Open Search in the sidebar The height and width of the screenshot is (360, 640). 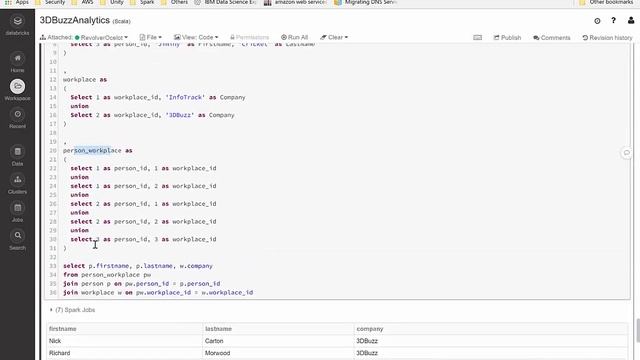(x=17, y=240)
